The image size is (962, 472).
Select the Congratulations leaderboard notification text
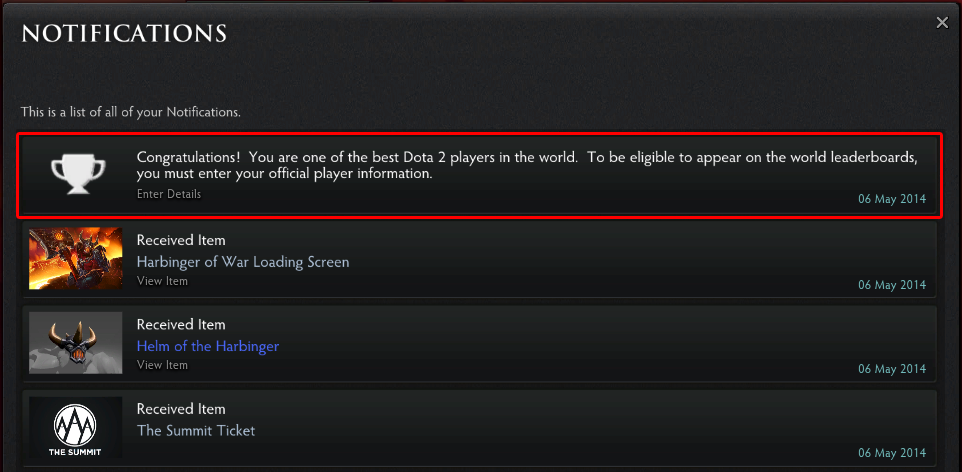pos(527,165)
